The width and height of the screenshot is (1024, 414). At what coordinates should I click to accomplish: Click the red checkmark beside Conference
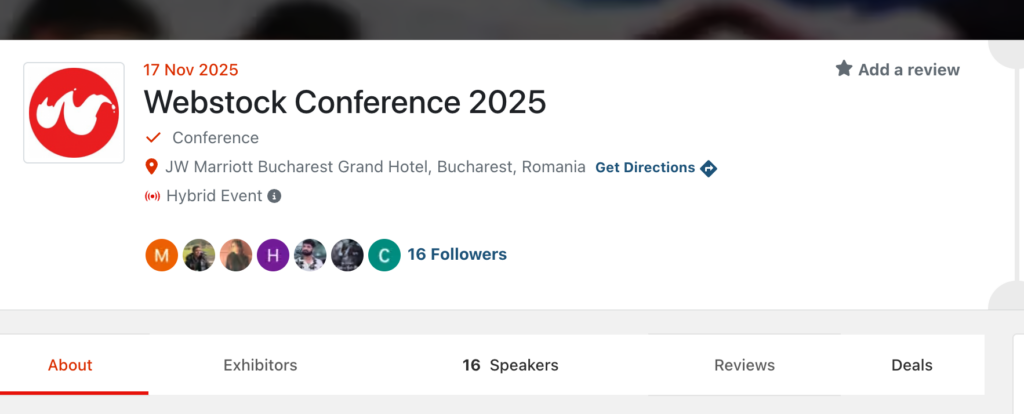(x=153, y=138)
